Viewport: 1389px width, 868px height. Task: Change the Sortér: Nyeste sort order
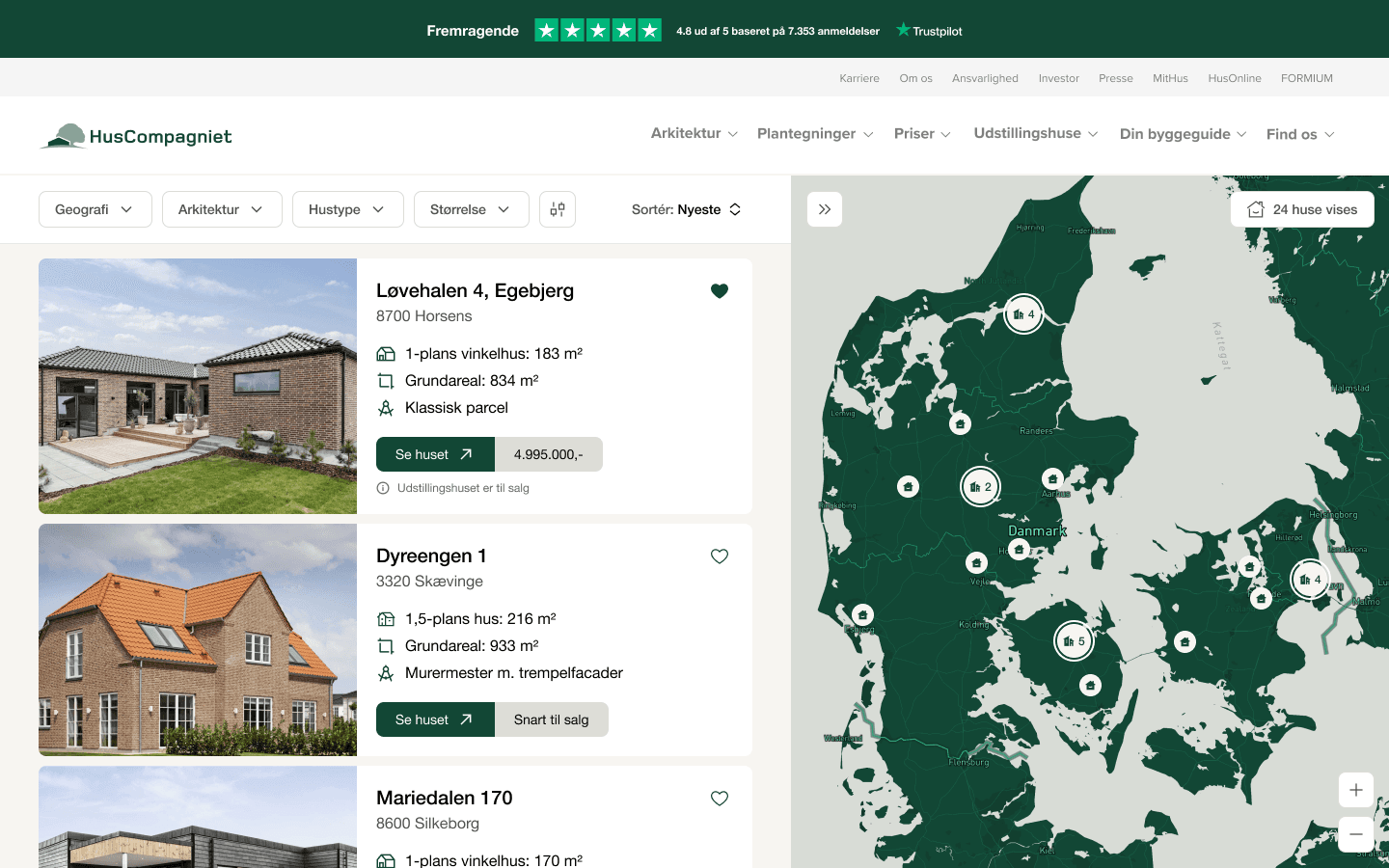pyautogui.click(x=687, y=209)
